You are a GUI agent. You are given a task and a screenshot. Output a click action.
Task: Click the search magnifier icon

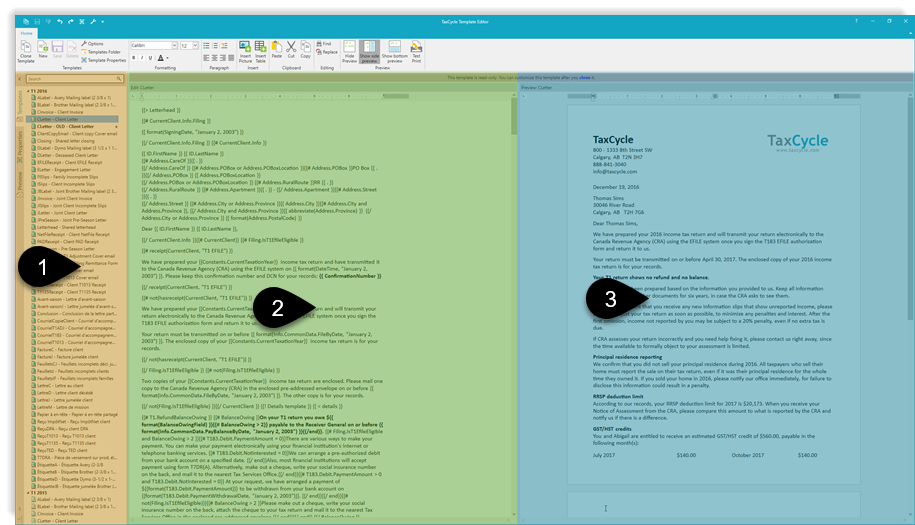tap(119, 79)
